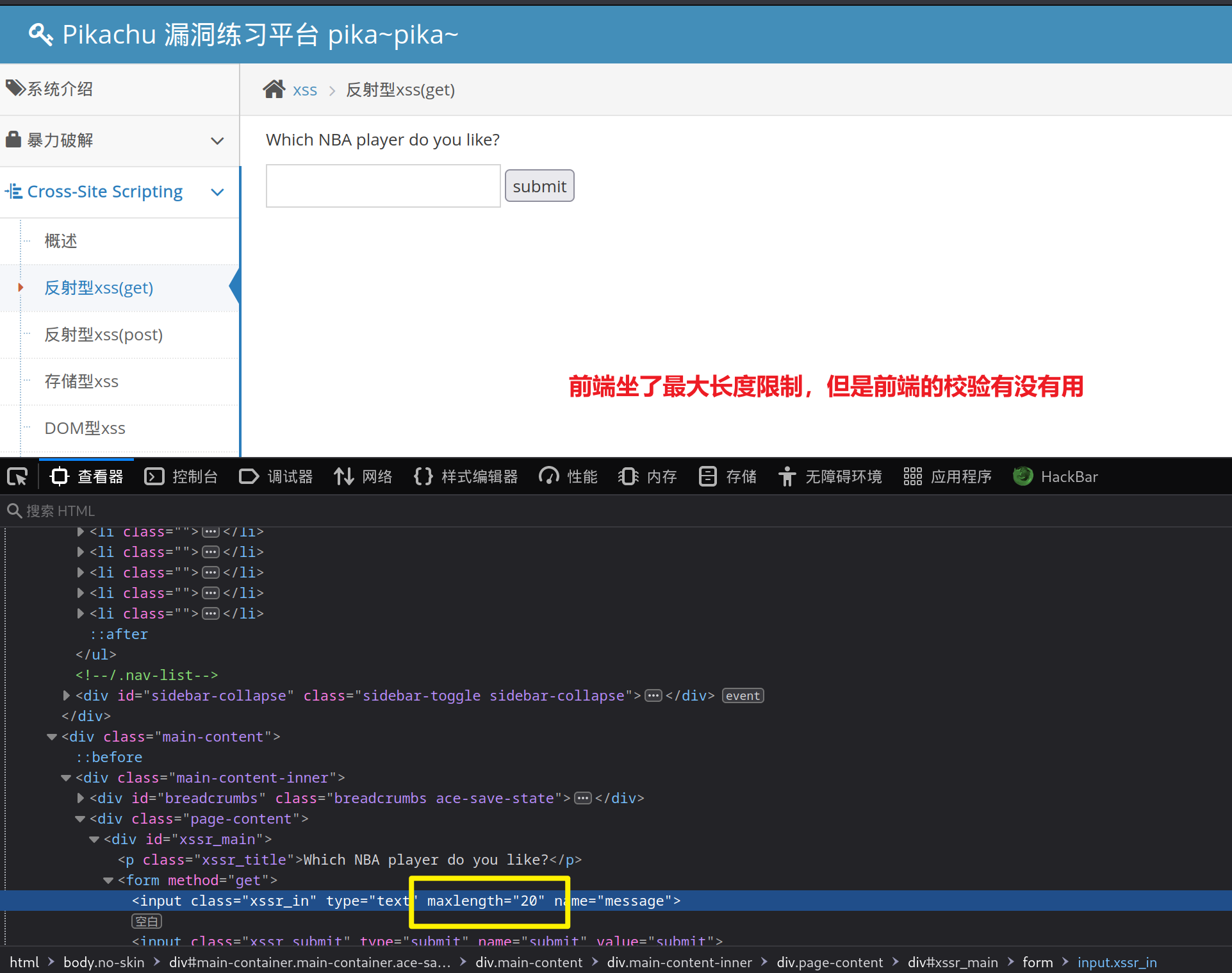This screenshot has height=973, width=1232.
Task: Click the key icon beside Pikachu title
Action: [x=41, y=34]
